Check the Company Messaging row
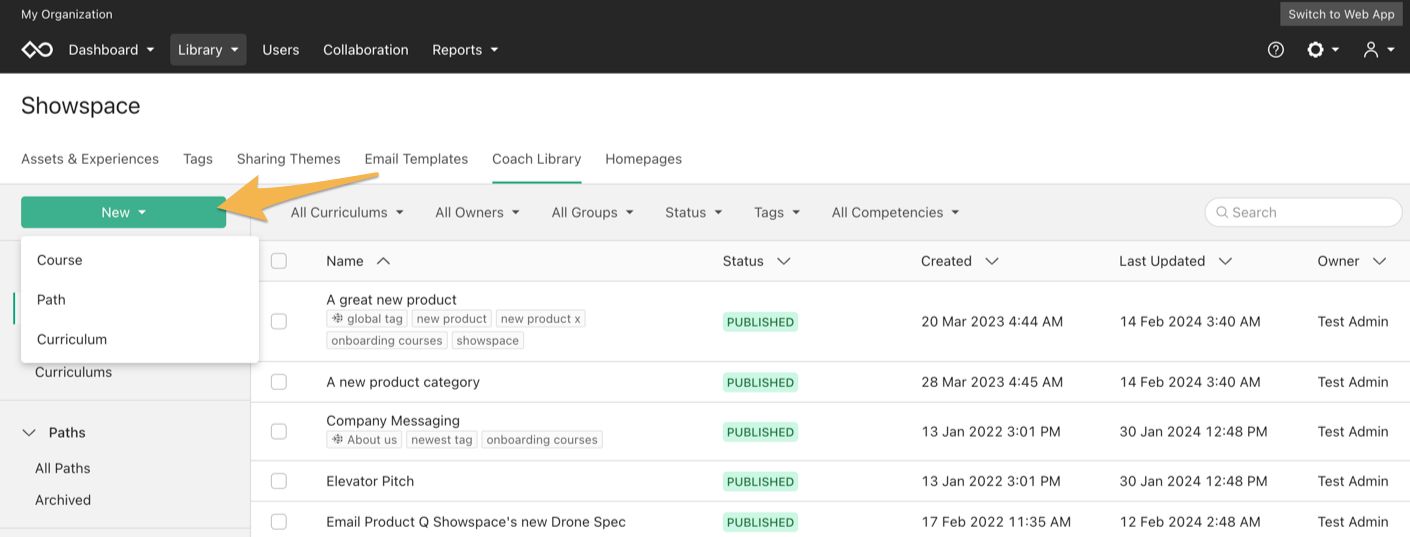This screenshot has width=1410, height=537. click(x=279, y=431)
